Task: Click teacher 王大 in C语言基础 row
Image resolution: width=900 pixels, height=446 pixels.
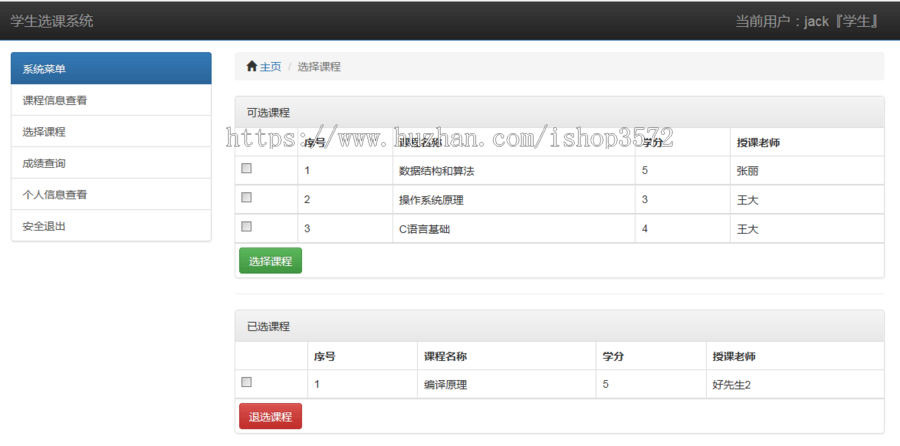Action: click(807, 229)
